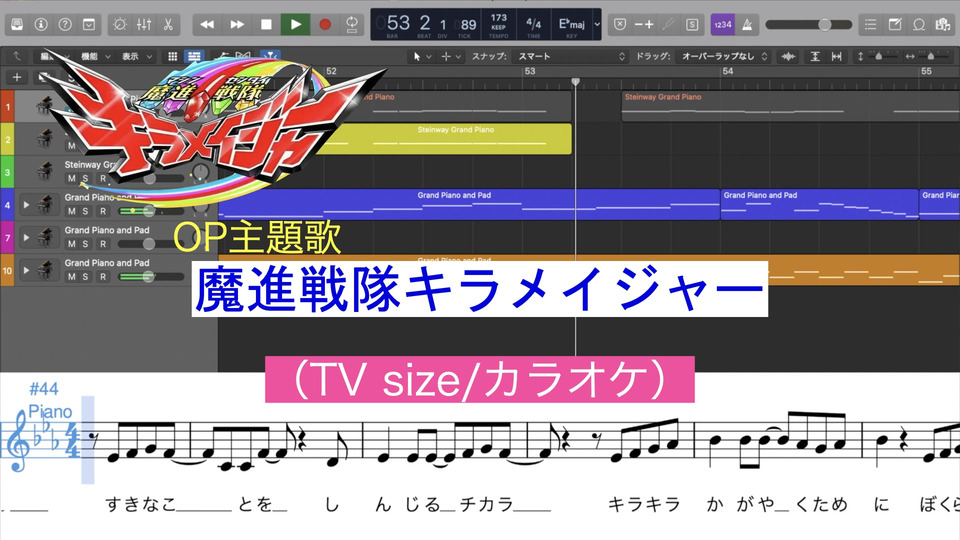Toggle the 1234 count-in button

click(x=722, y=24)
